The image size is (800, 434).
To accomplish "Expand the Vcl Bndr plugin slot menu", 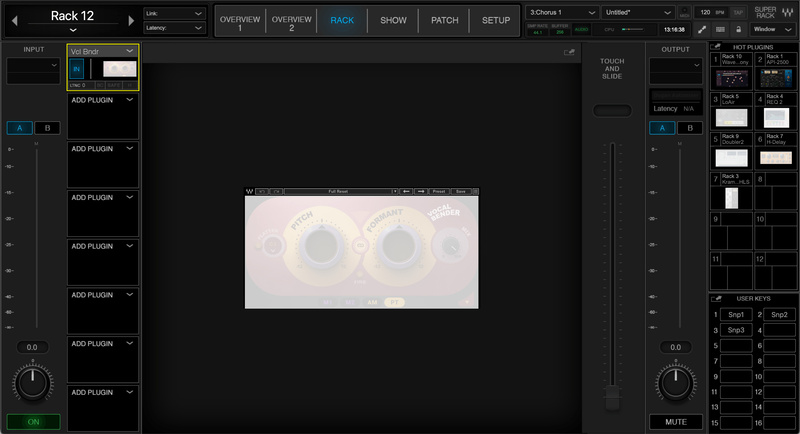I will tap(130, 52).
